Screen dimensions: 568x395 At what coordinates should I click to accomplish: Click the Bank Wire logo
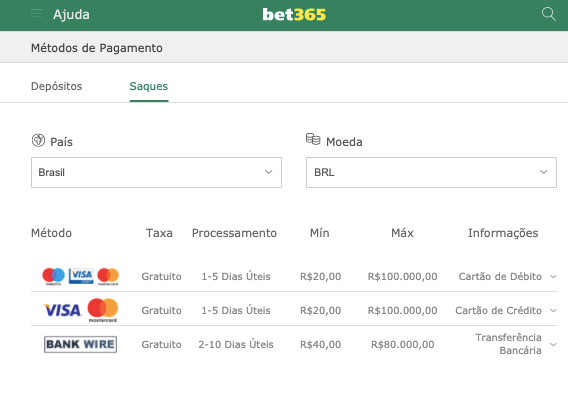pos(80,344)
